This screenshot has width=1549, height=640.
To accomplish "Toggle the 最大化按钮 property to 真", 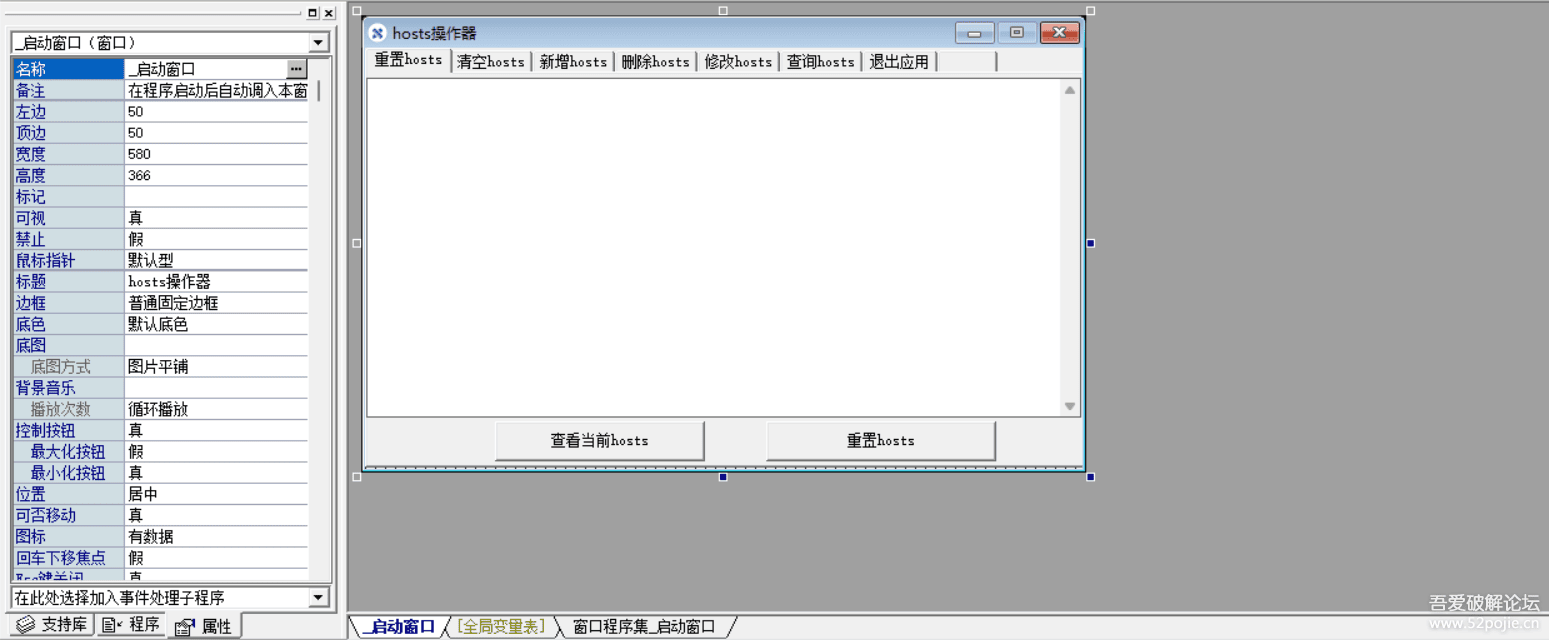I will 215,450.
